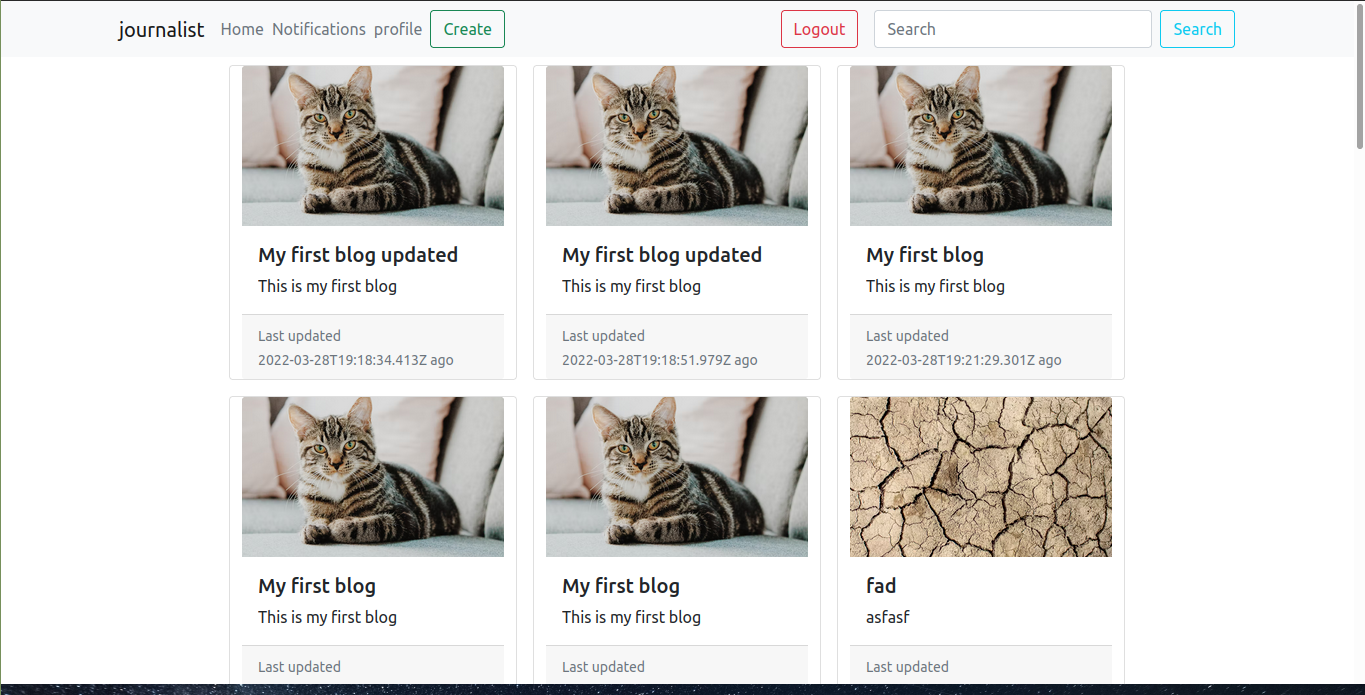The width and height of the screenshot is (1365, 695).
Task: Click the blue Search button
Action: [x=1197, y=29]
